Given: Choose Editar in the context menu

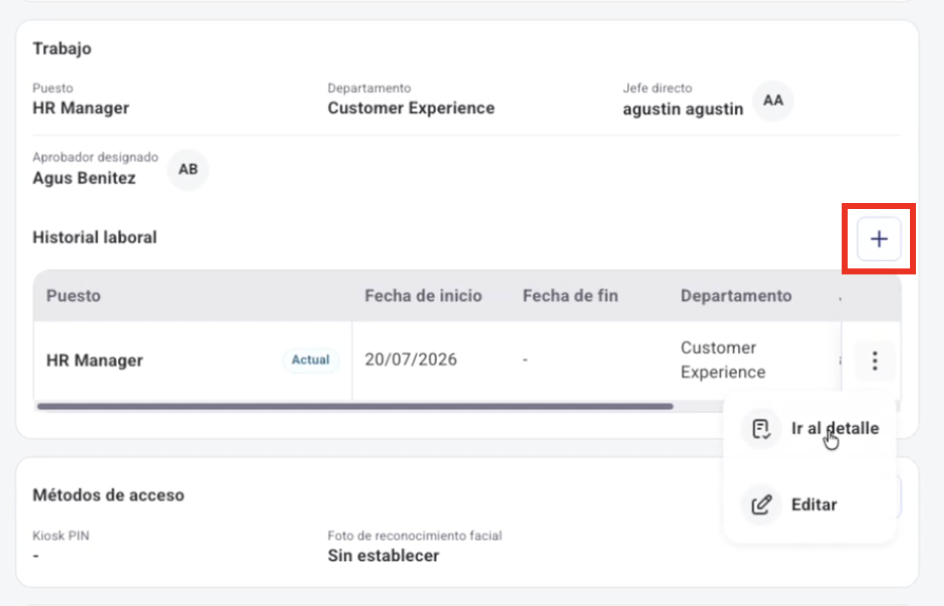Looking at the screenshot, I should click(810, 504).
